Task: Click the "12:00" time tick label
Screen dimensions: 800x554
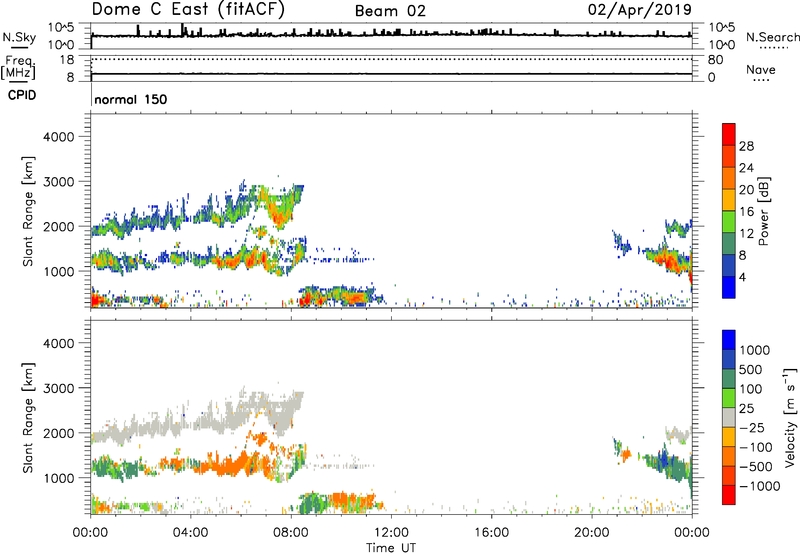Action: pos(391,533)
